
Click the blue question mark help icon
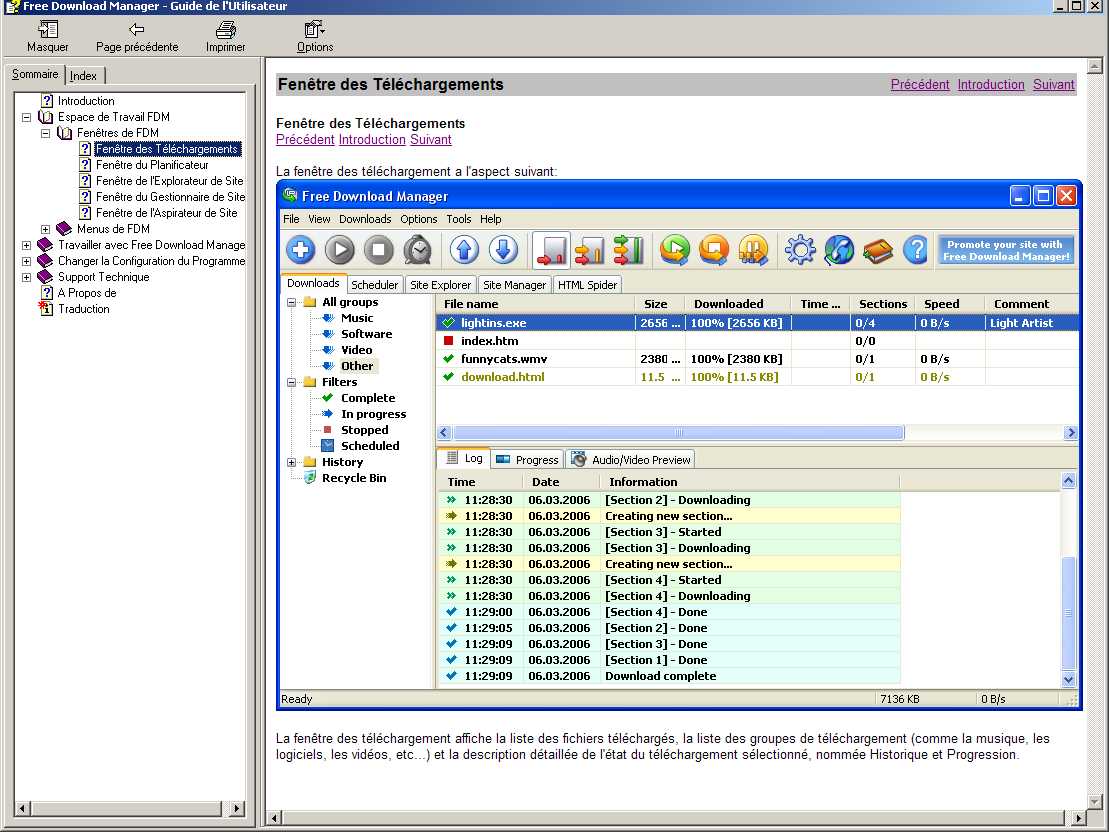(915, 250)
